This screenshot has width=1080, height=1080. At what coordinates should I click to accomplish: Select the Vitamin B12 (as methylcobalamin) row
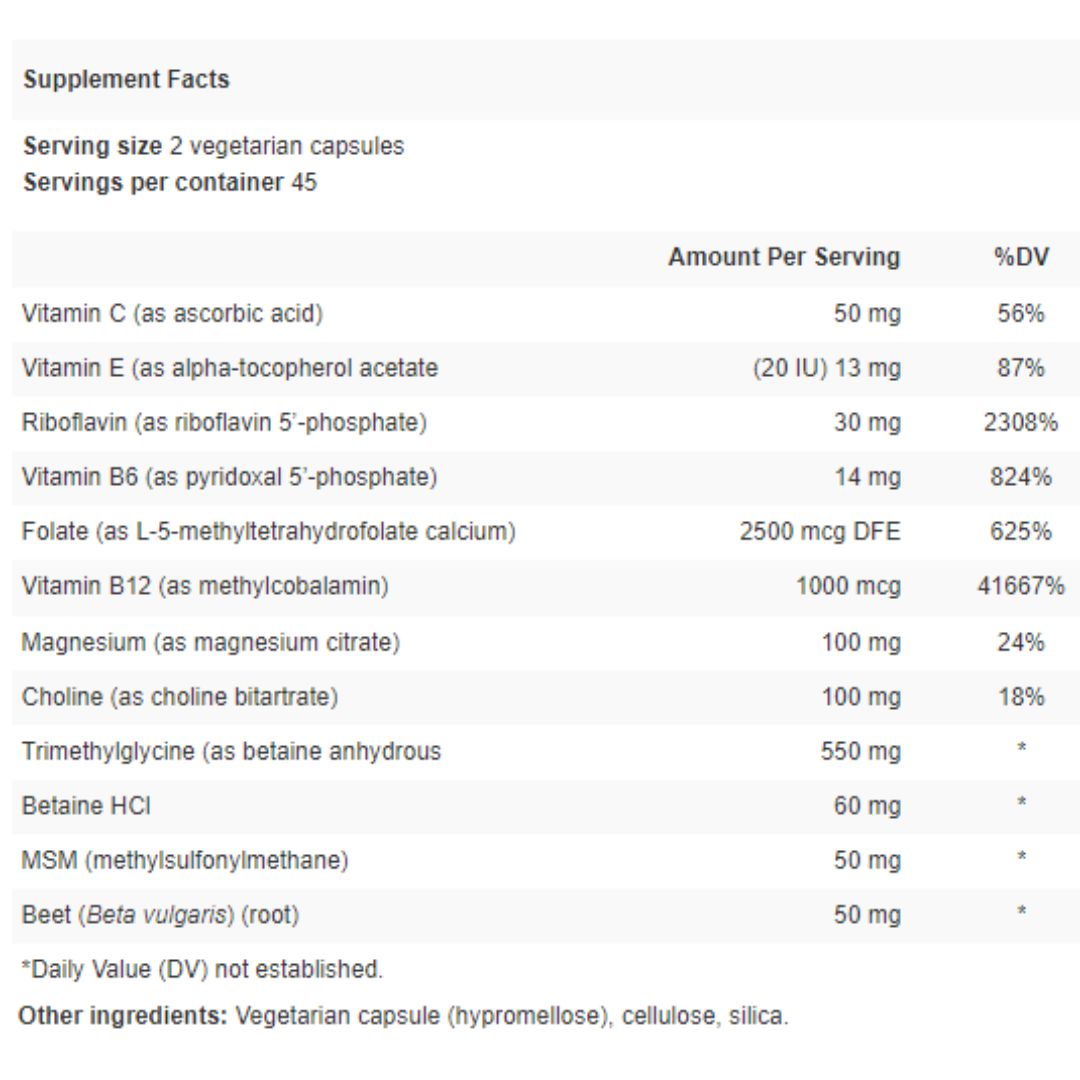click(205, 586)
